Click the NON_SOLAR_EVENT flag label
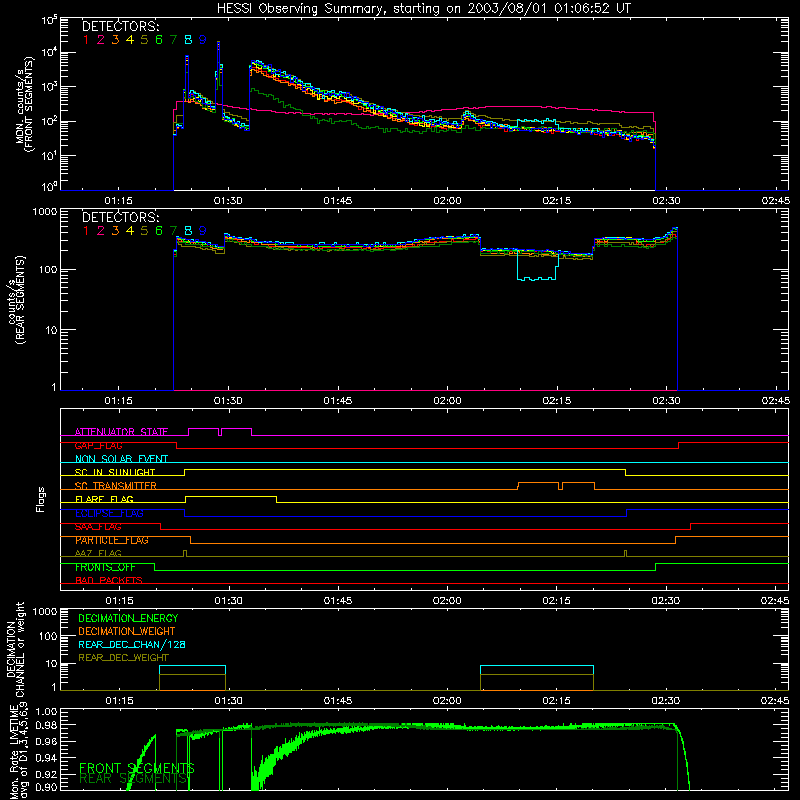The width and height of the screenshot is (800, 800). (121, 459)
